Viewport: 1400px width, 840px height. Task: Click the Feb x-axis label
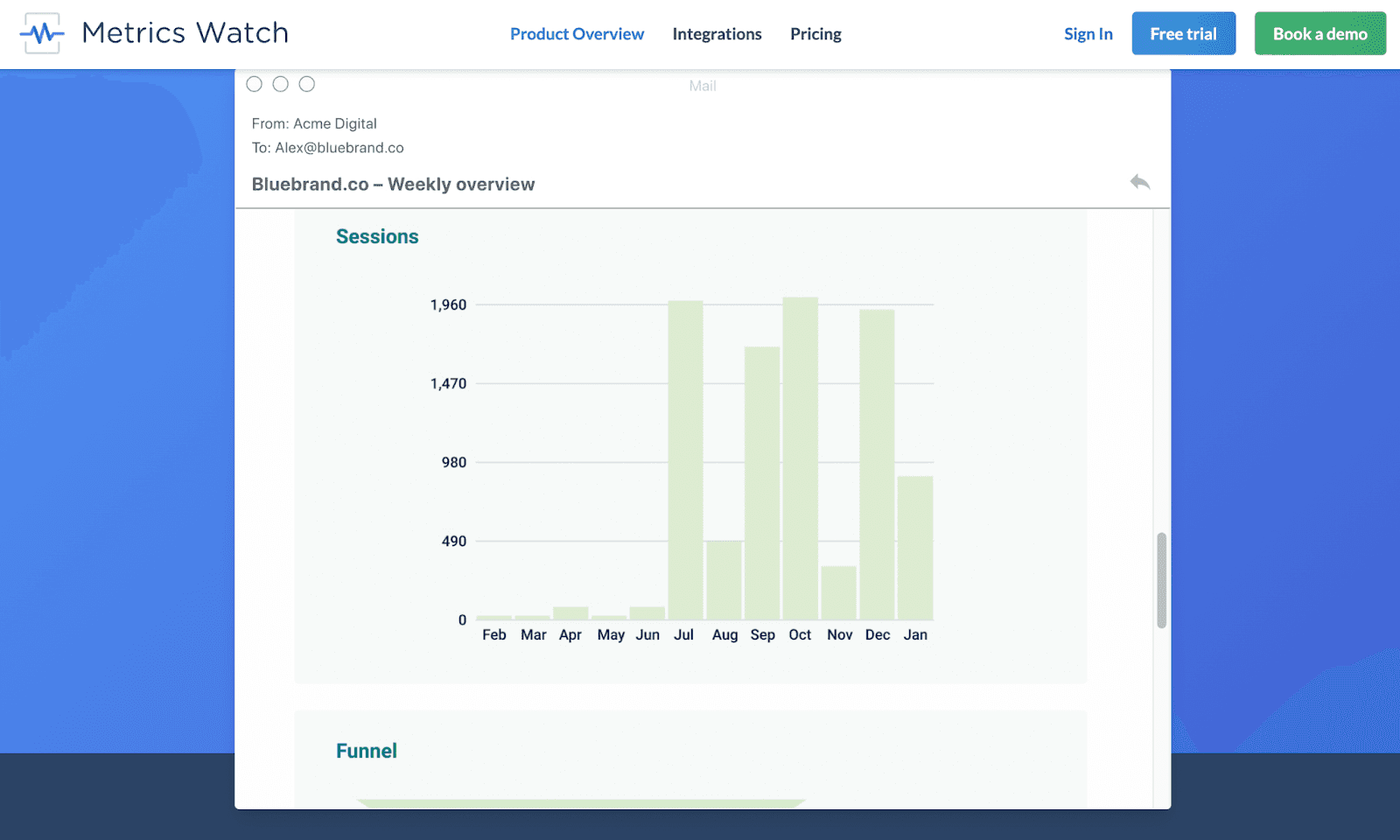click(x=494, y=634)
